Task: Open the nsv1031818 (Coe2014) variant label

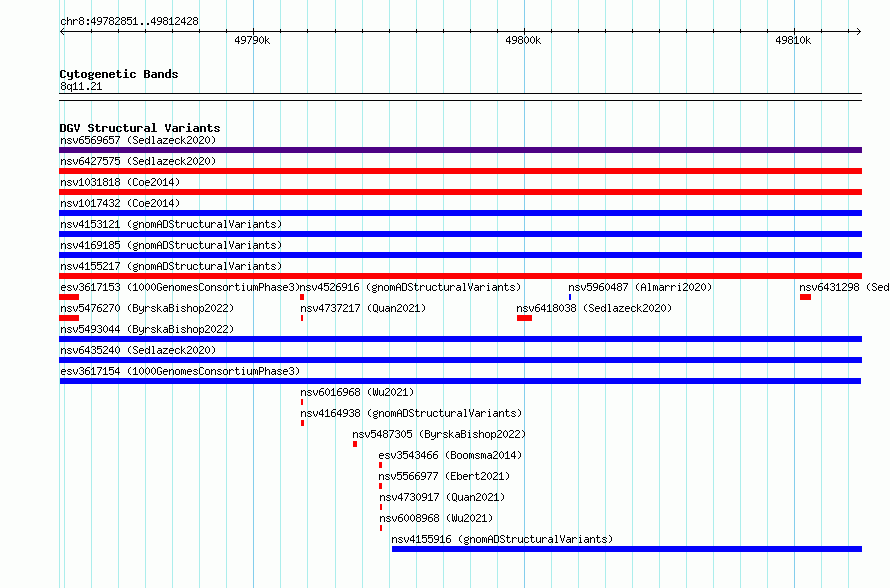Action: pyautogui.click(x=120, y=182)
